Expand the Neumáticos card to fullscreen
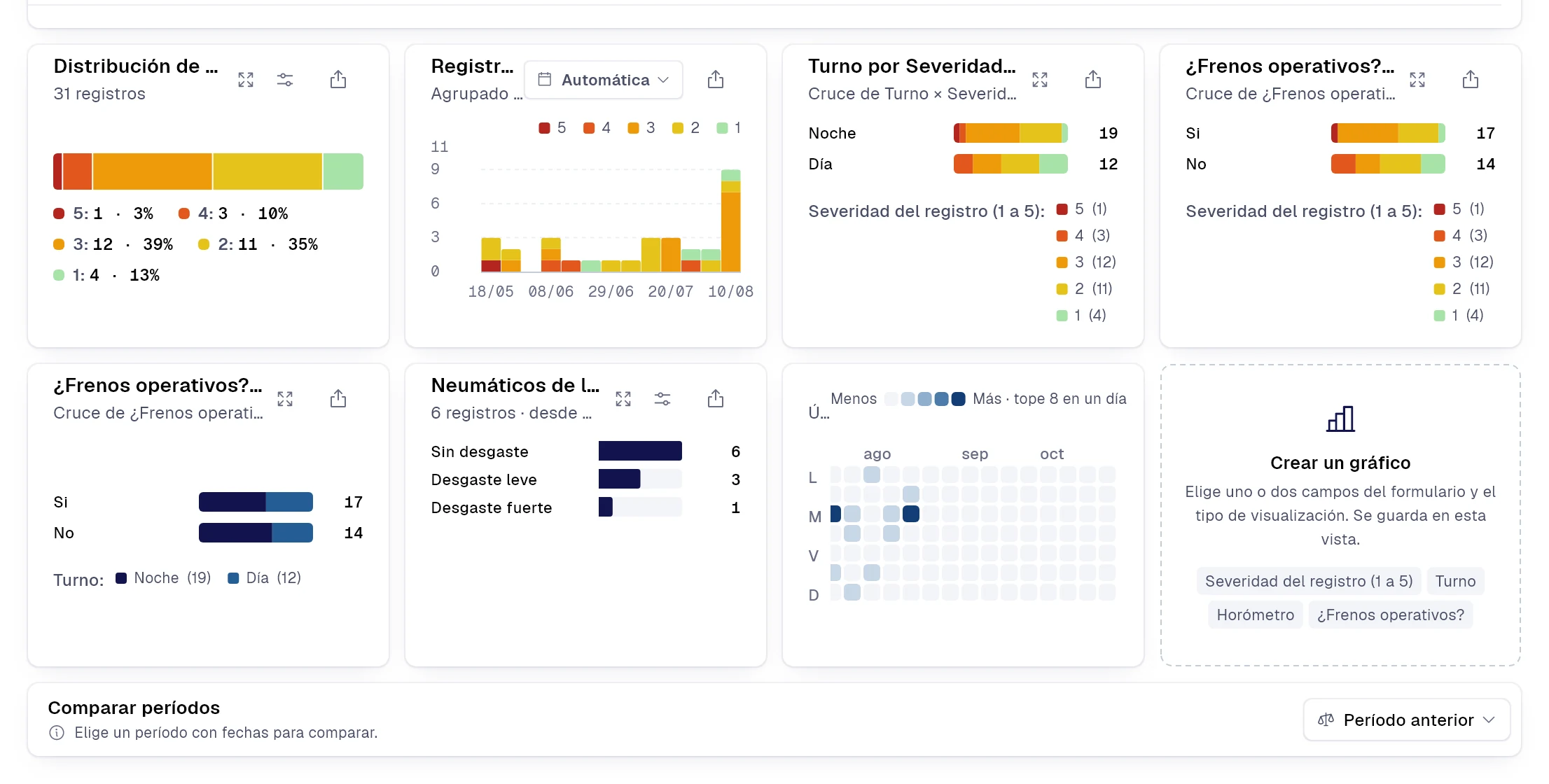 623,399
